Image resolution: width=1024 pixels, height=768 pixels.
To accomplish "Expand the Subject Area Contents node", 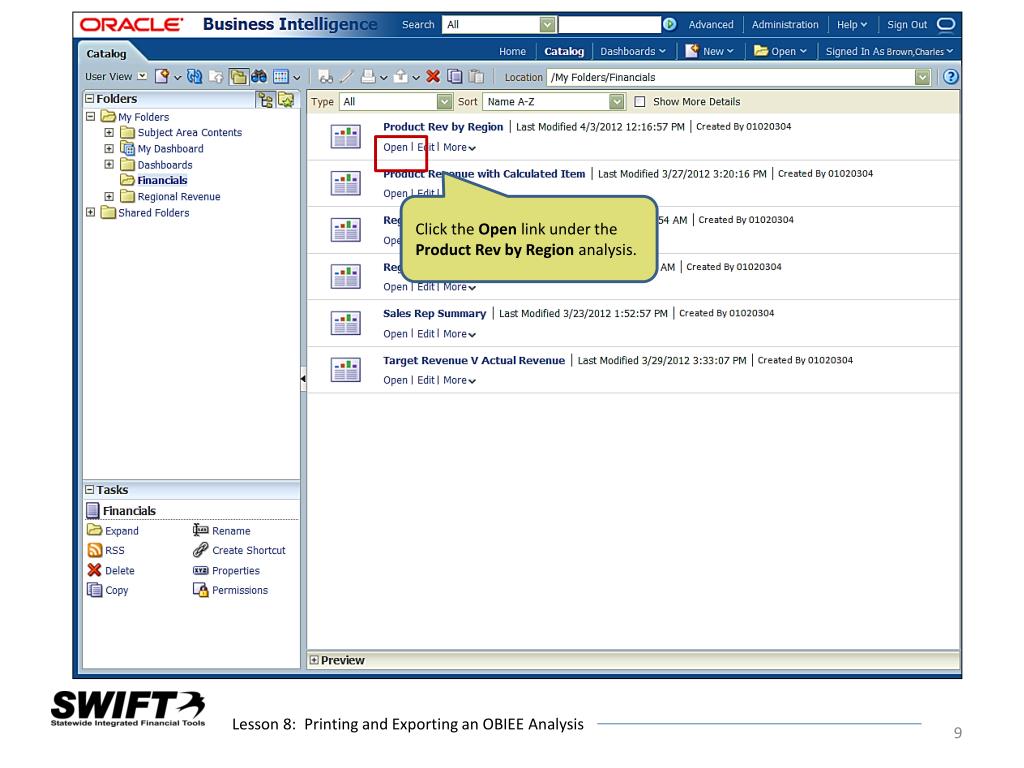I will coord(109,132).
